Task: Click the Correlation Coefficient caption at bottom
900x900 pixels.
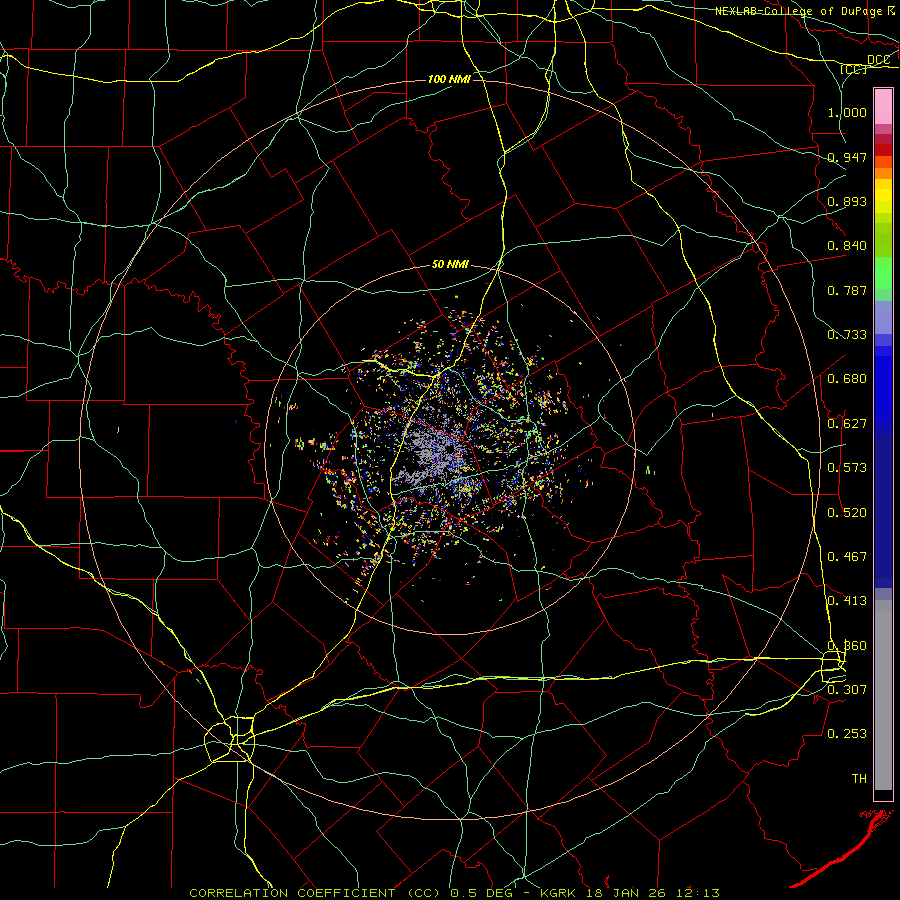Action: click(455, 893)
